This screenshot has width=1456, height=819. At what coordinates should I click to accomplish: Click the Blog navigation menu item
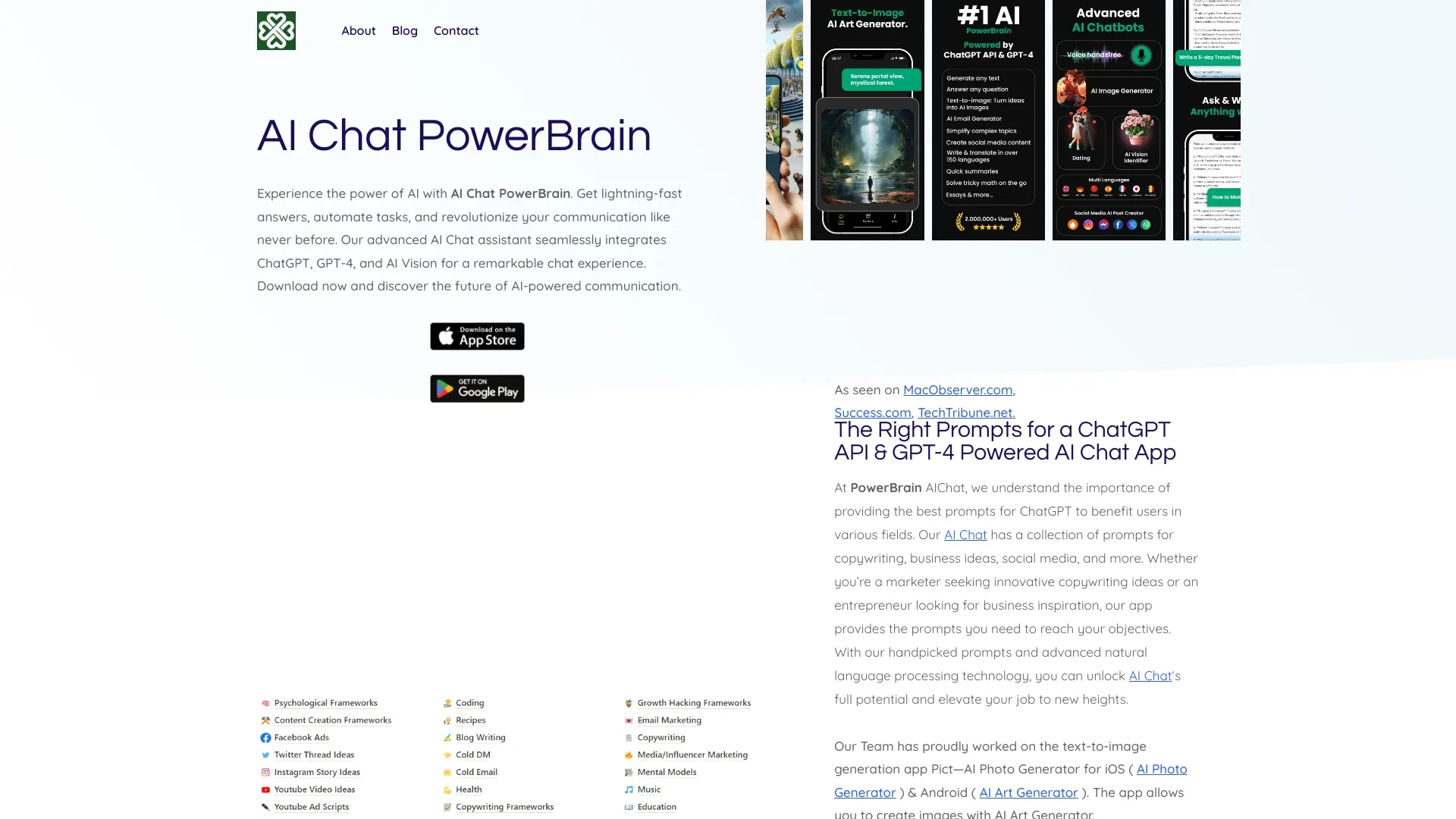[404, 30]
